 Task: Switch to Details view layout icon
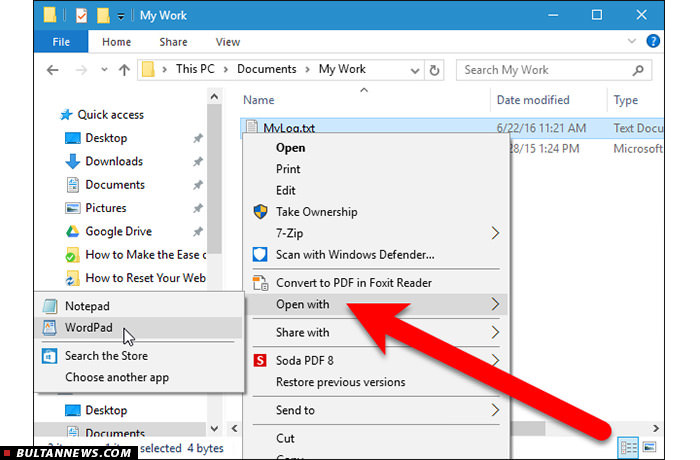click(628, 447)
